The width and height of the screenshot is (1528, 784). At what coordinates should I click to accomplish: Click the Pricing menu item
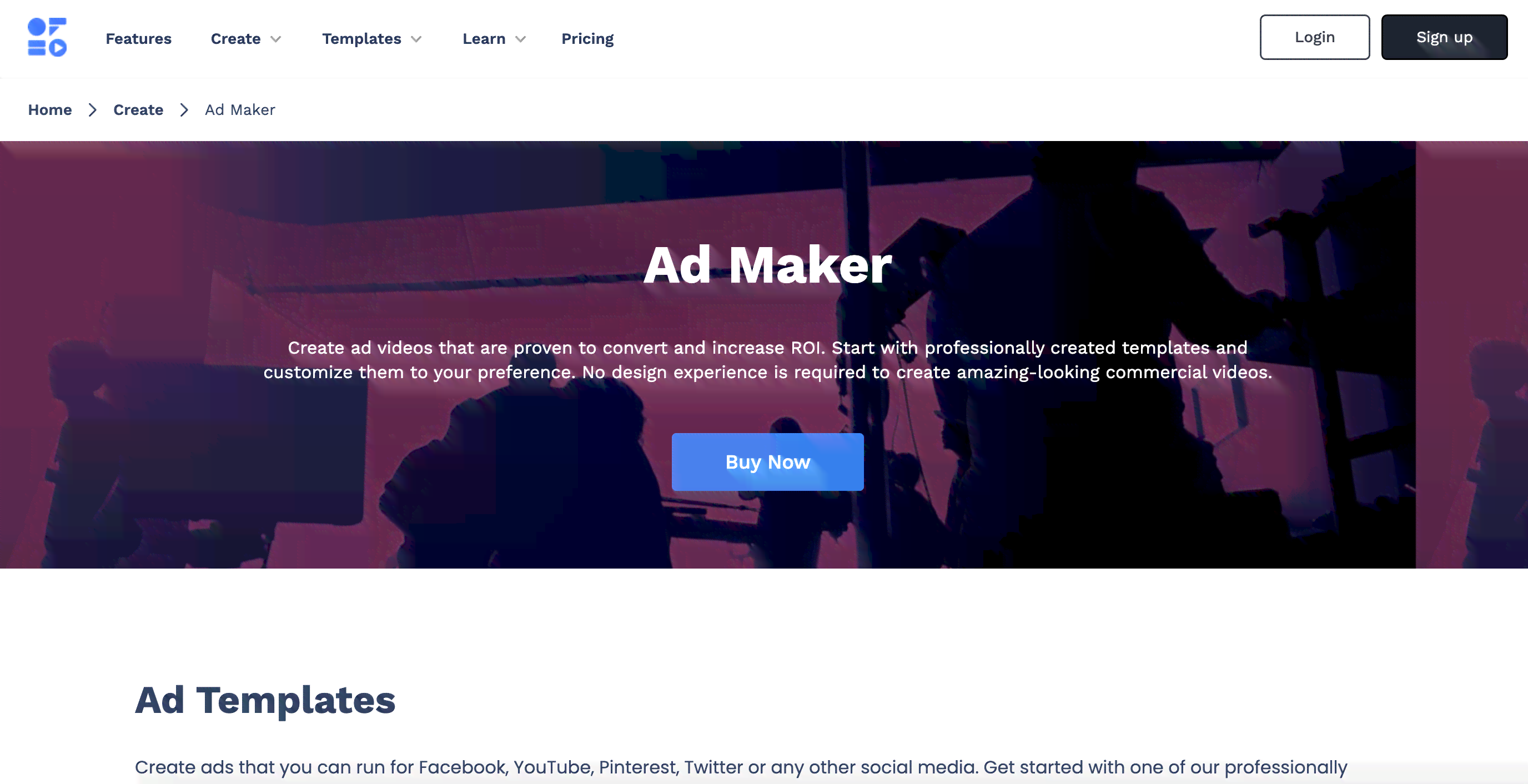pos(587,38)
